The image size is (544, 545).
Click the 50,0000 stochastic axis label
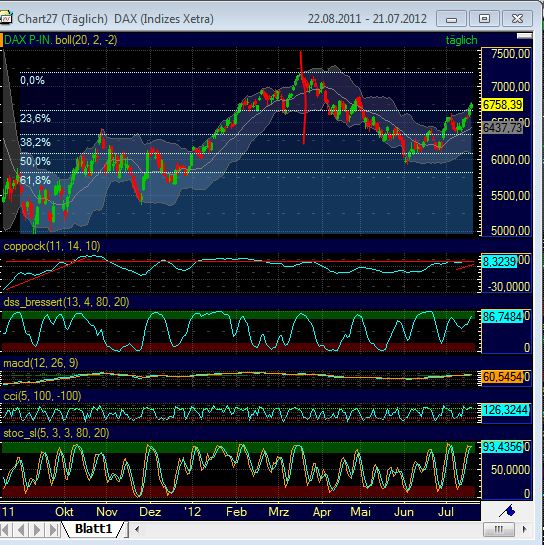coord(510,470)
